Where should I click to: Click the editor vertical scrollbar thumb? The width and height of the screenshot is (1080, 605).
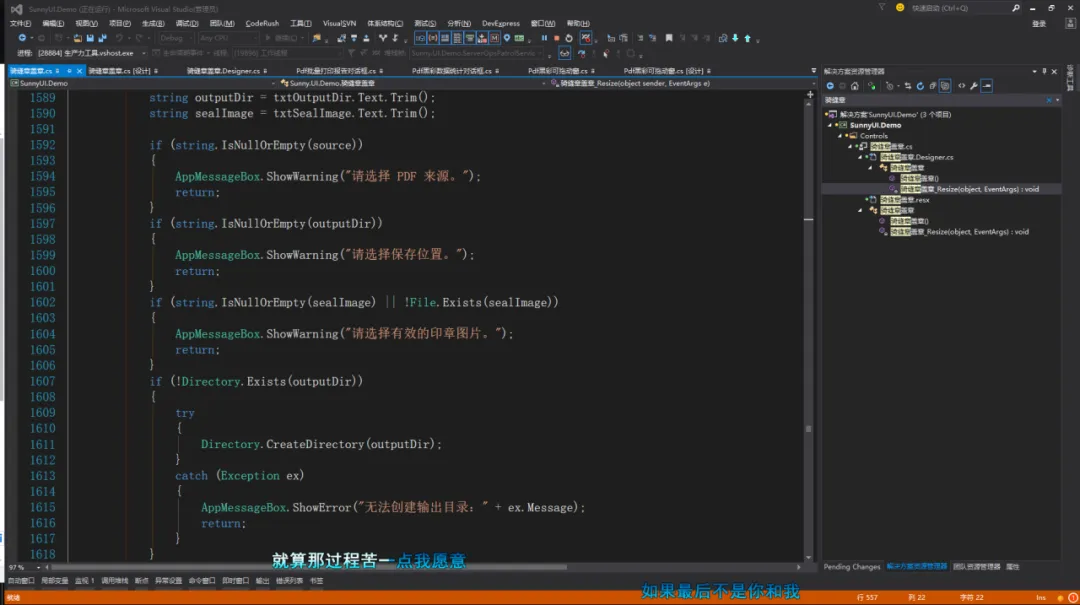[x=809, y=429]
